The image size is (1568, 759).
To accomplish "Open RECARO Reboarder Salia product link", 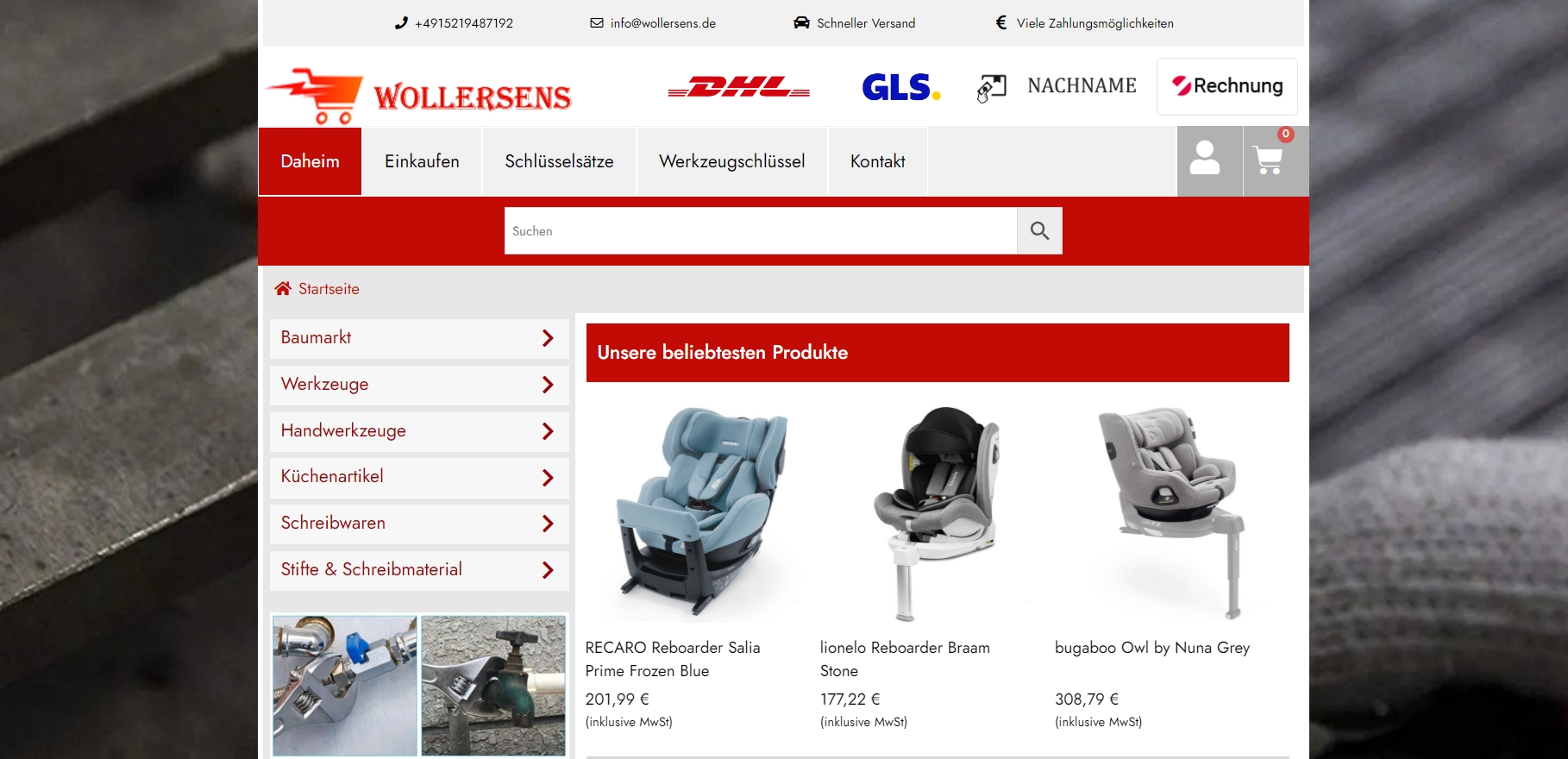I will [673, 659].
